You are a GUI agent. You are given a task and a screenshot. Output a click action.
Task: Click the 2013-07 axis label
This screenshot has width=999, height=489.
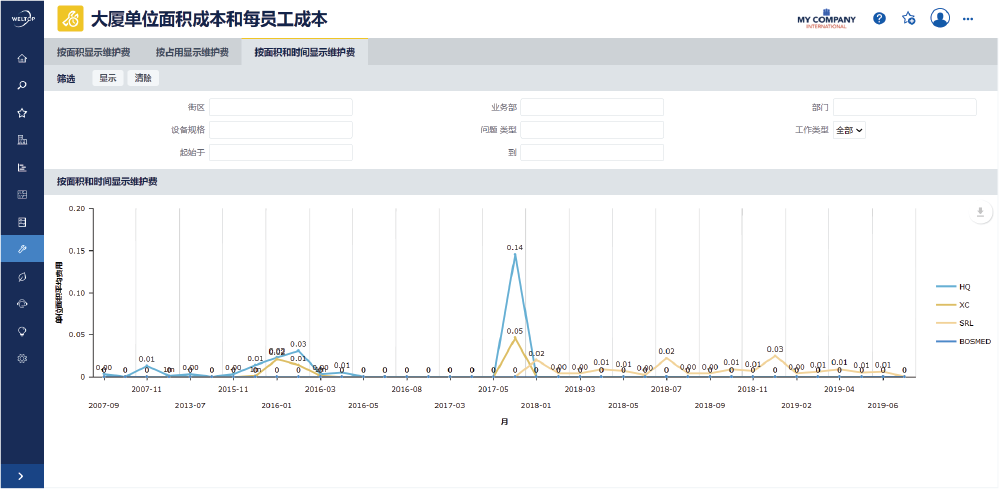coord(190,405)
